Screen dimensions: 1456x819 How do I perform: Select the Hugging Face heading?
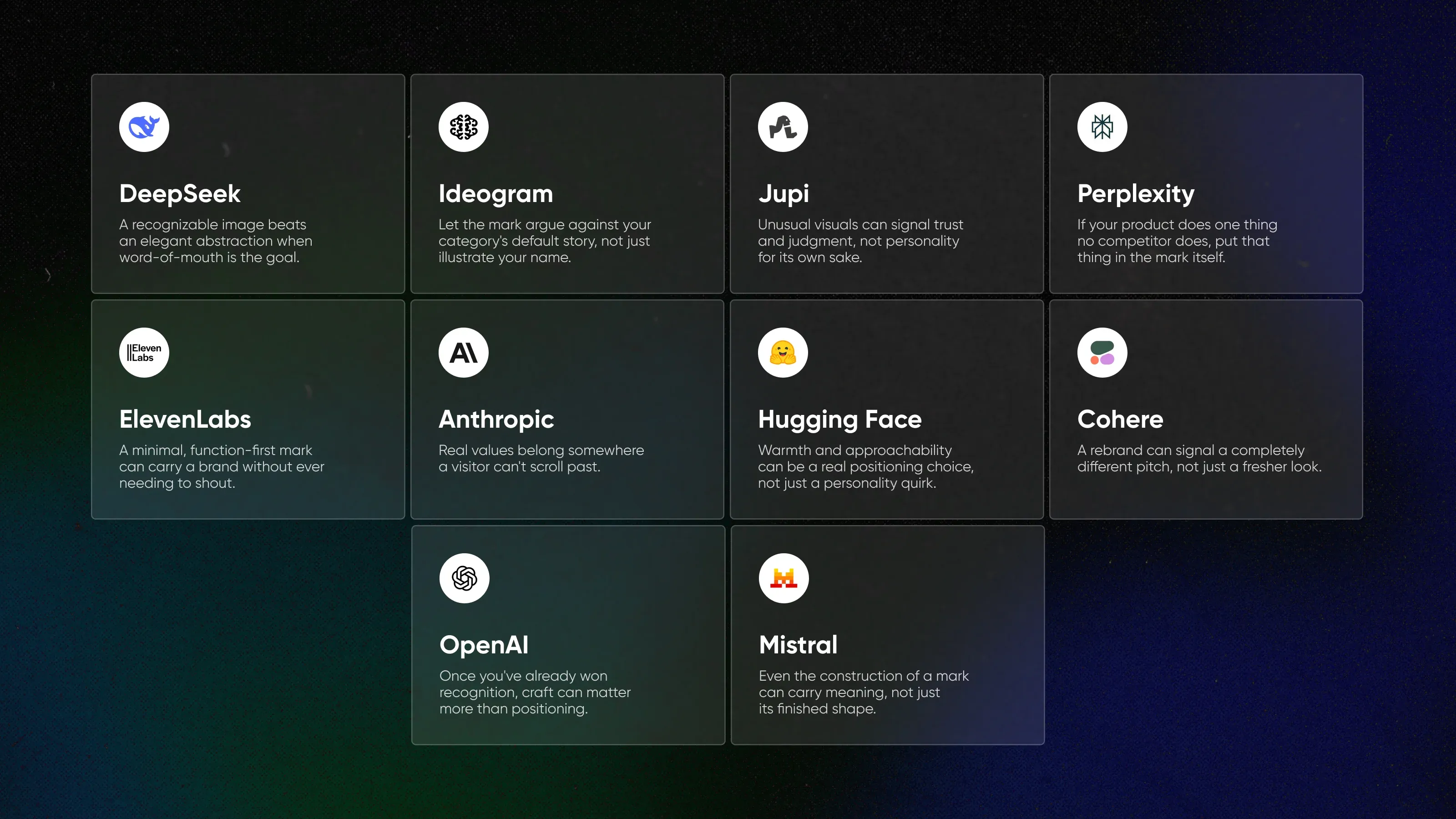pos(840,420)
